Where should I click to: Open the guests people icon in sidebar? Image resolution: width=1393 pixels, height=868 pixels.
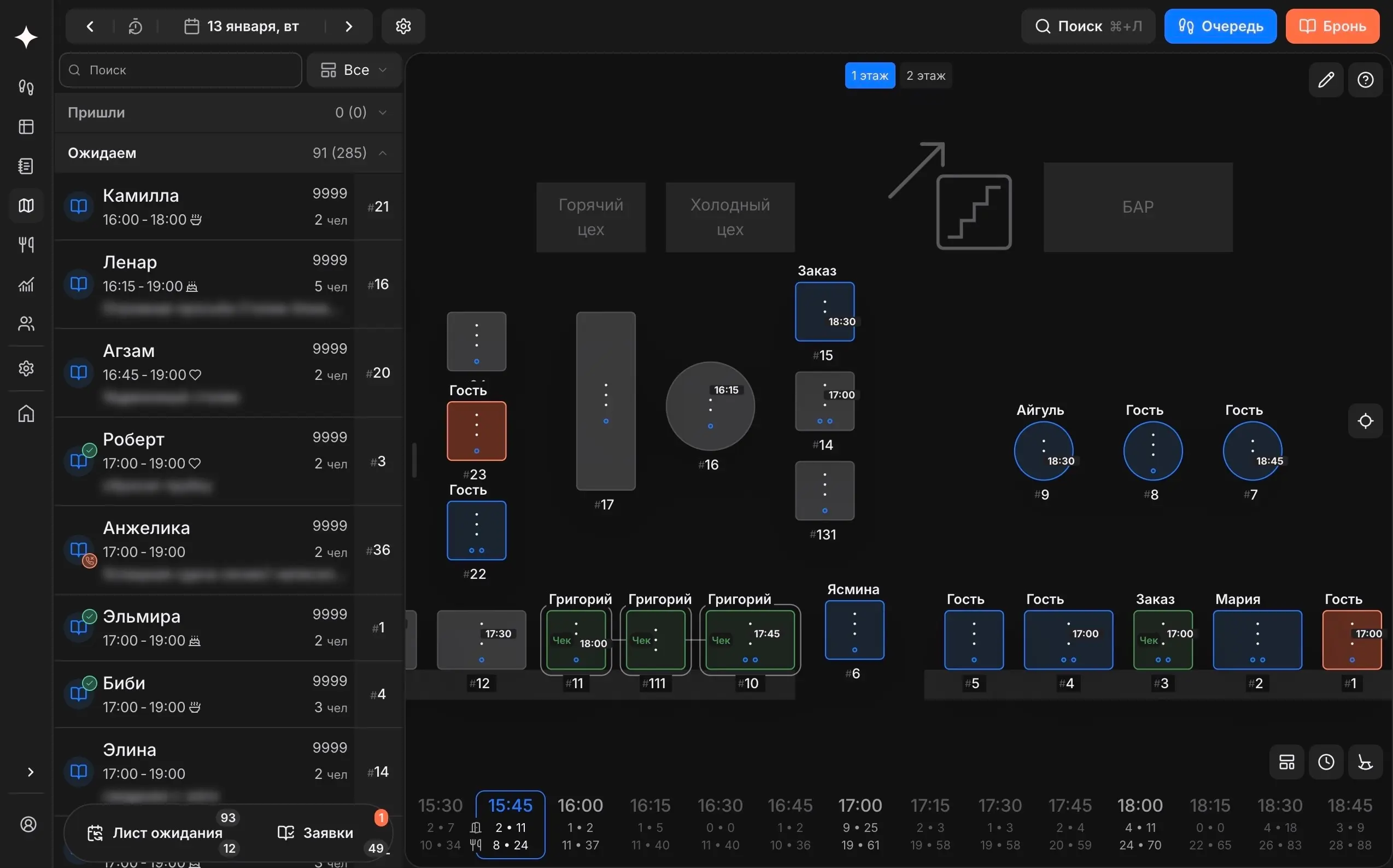[x=26, y=324]
